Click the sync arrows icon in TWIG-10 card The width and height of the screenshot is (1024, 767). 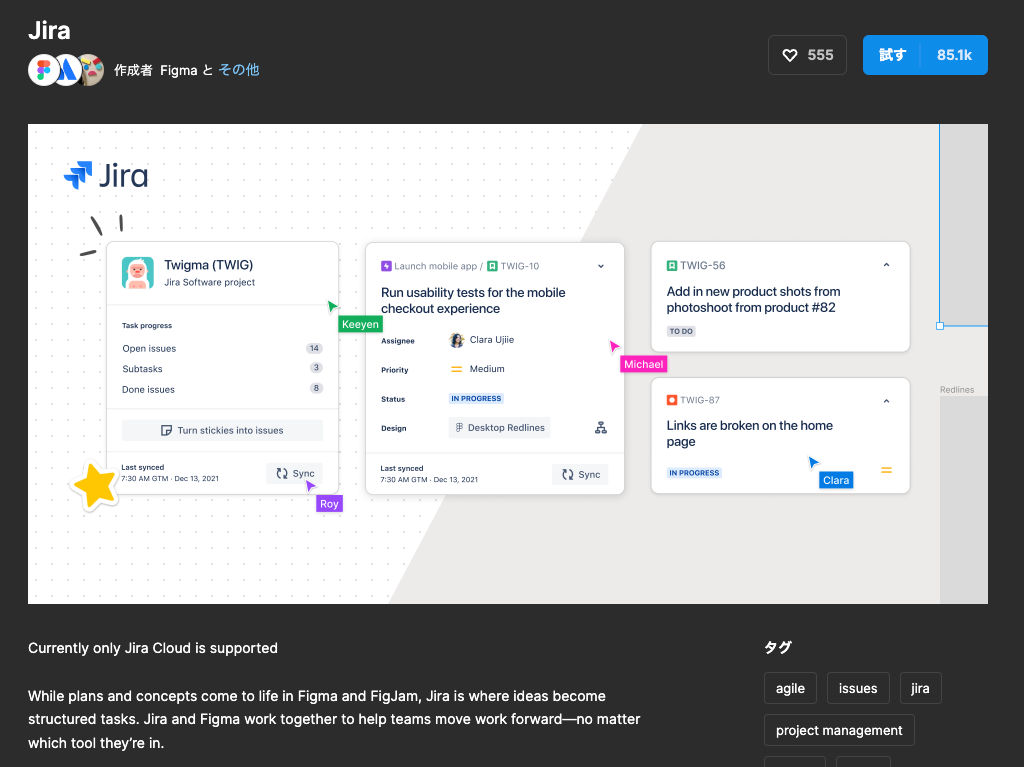568,474
